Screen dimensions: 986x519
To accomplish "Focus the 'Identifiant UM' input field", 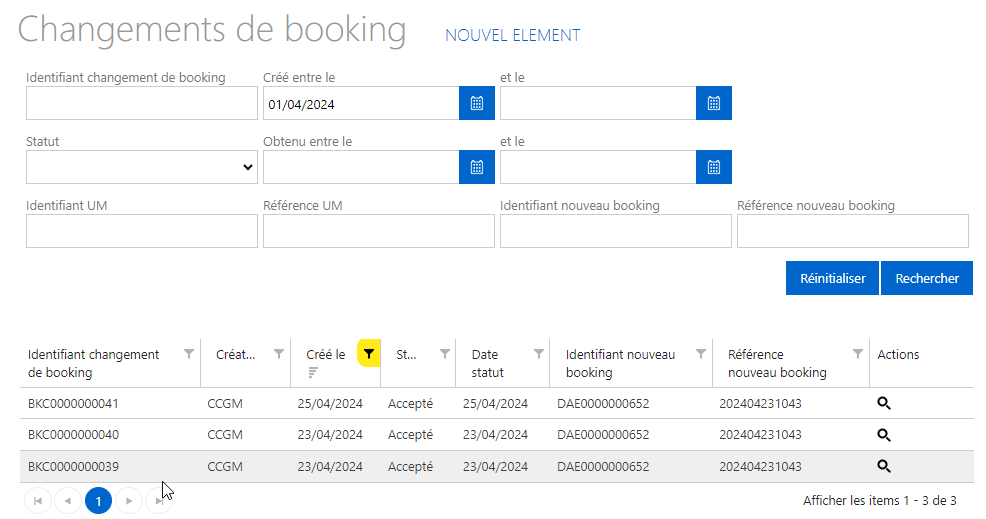I will (x=141, y=231).
